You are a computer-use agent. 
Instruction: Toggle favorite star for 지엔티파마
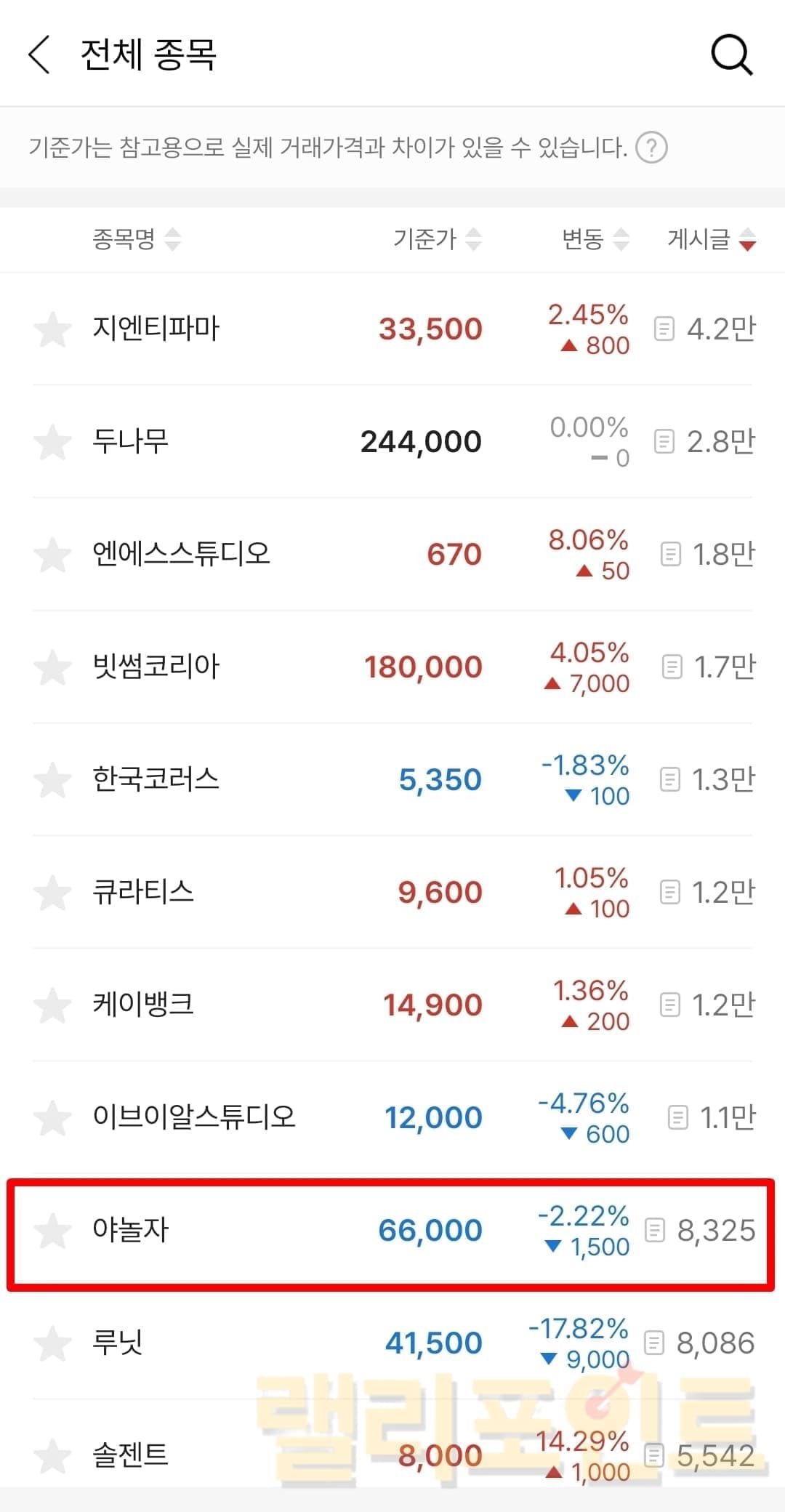point(52,329)
